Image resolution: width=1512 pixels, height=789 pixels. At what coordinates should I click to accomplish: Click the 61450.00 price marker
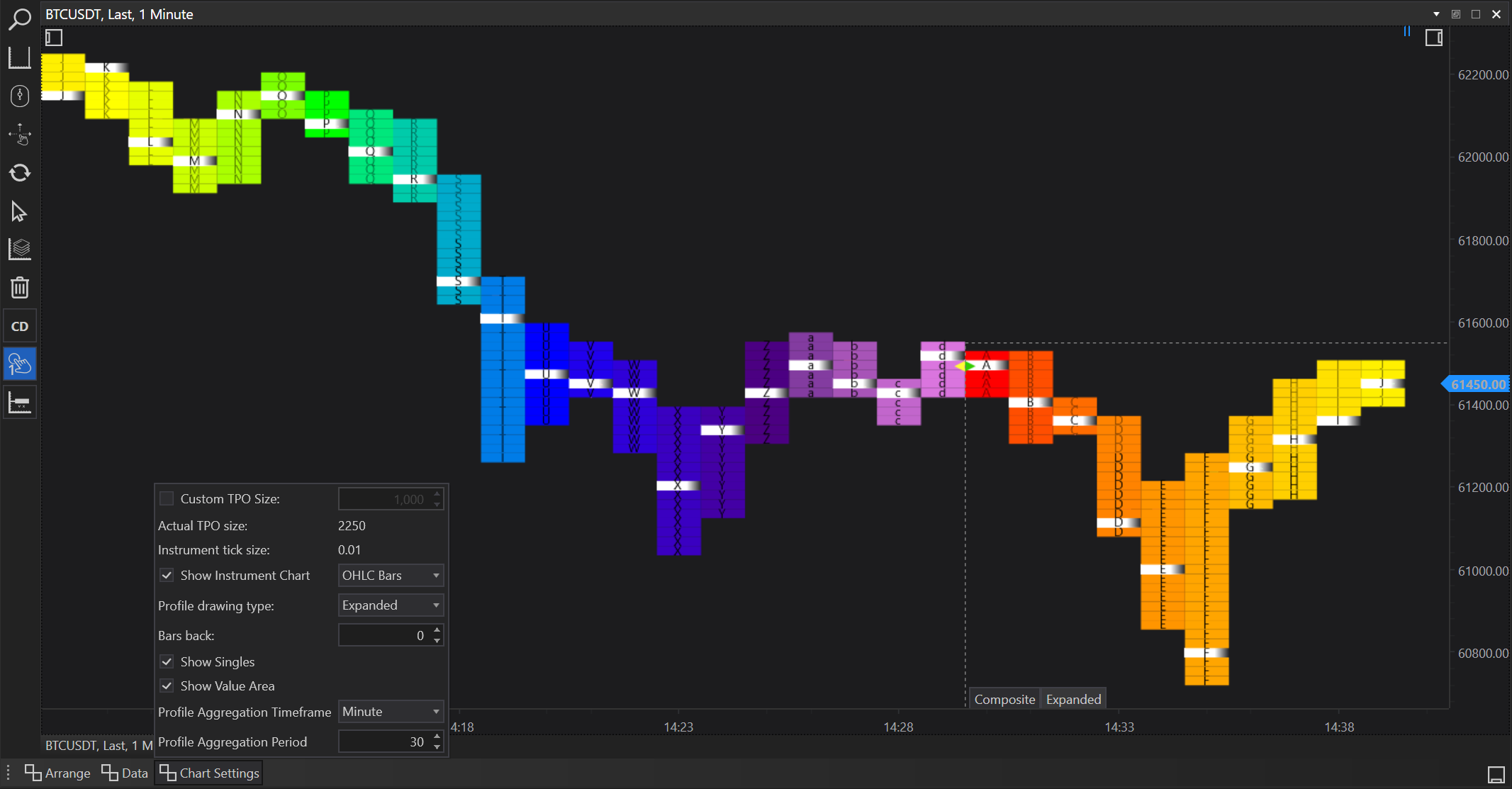[x=1477, y=384]
